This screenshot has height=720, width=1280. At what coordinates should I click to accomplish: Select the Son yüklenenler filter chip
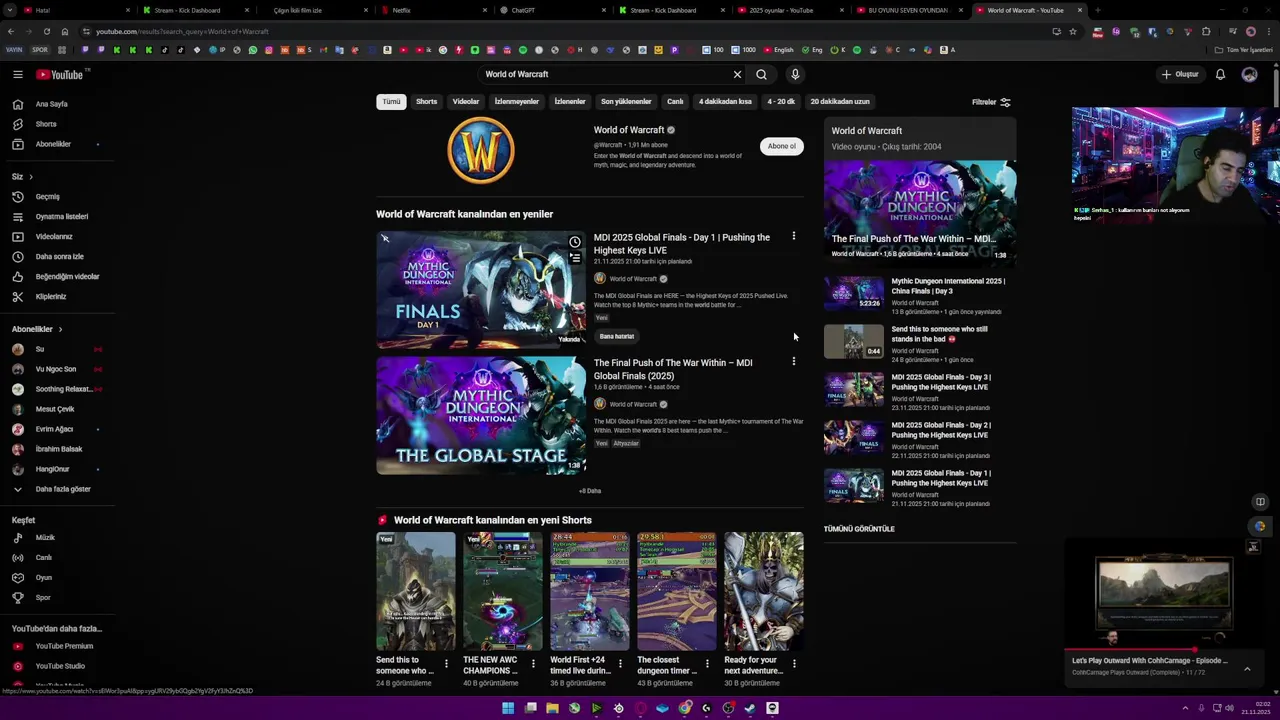point(626,101)
